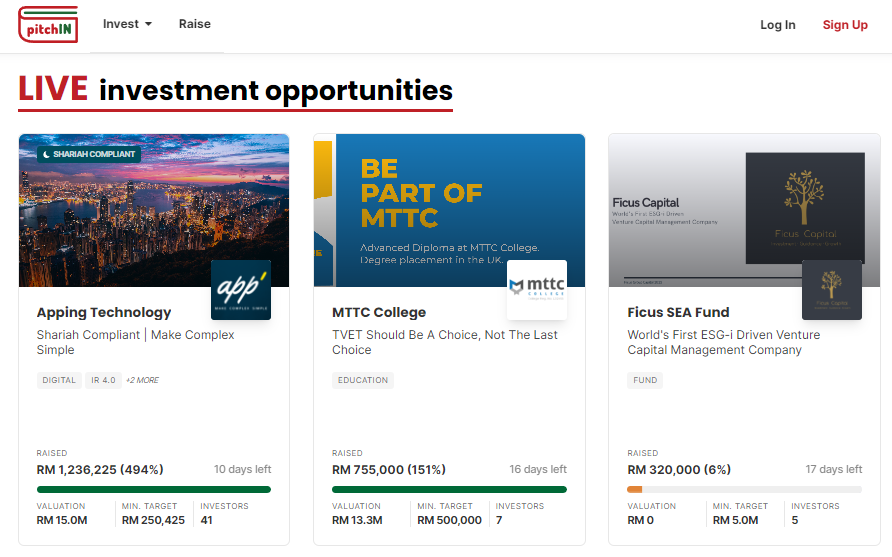This screenshot has height=557, width=892.
Task: Select the DIGITAL tag
Action: [59, 380]
